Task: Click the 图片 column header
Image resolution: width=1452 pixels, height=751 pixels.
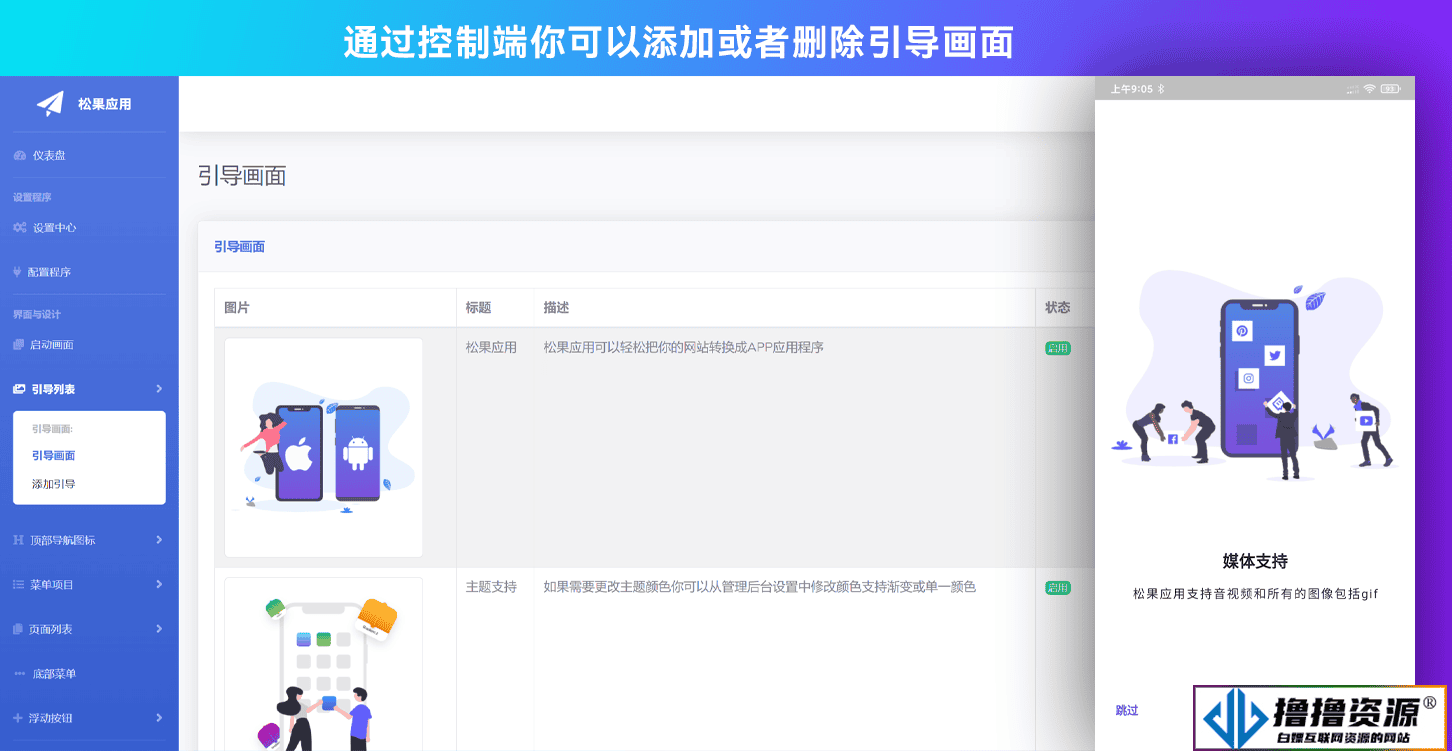Action: coord(237,308)
